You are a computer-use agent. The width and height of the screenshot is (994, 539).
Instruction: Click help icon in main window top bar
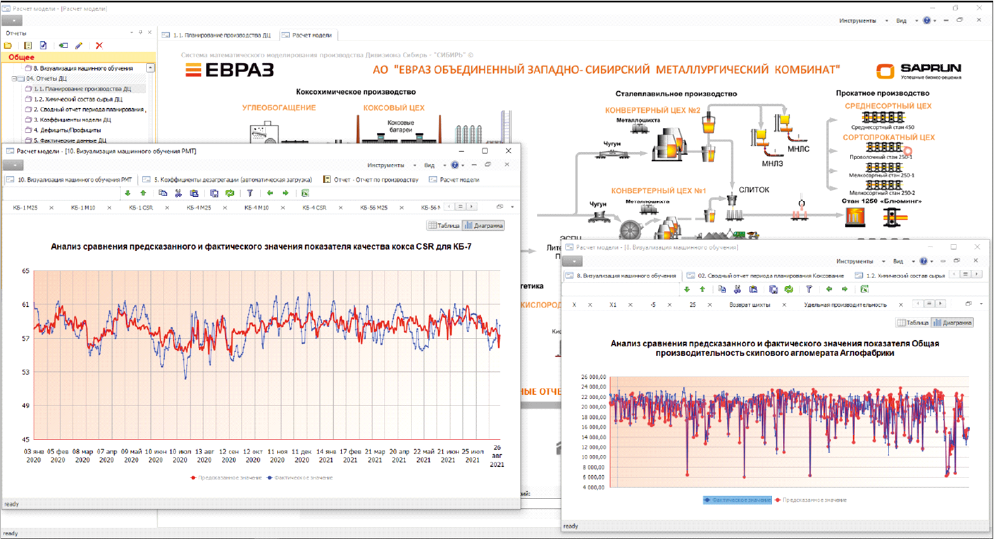[x=927, y=20]
